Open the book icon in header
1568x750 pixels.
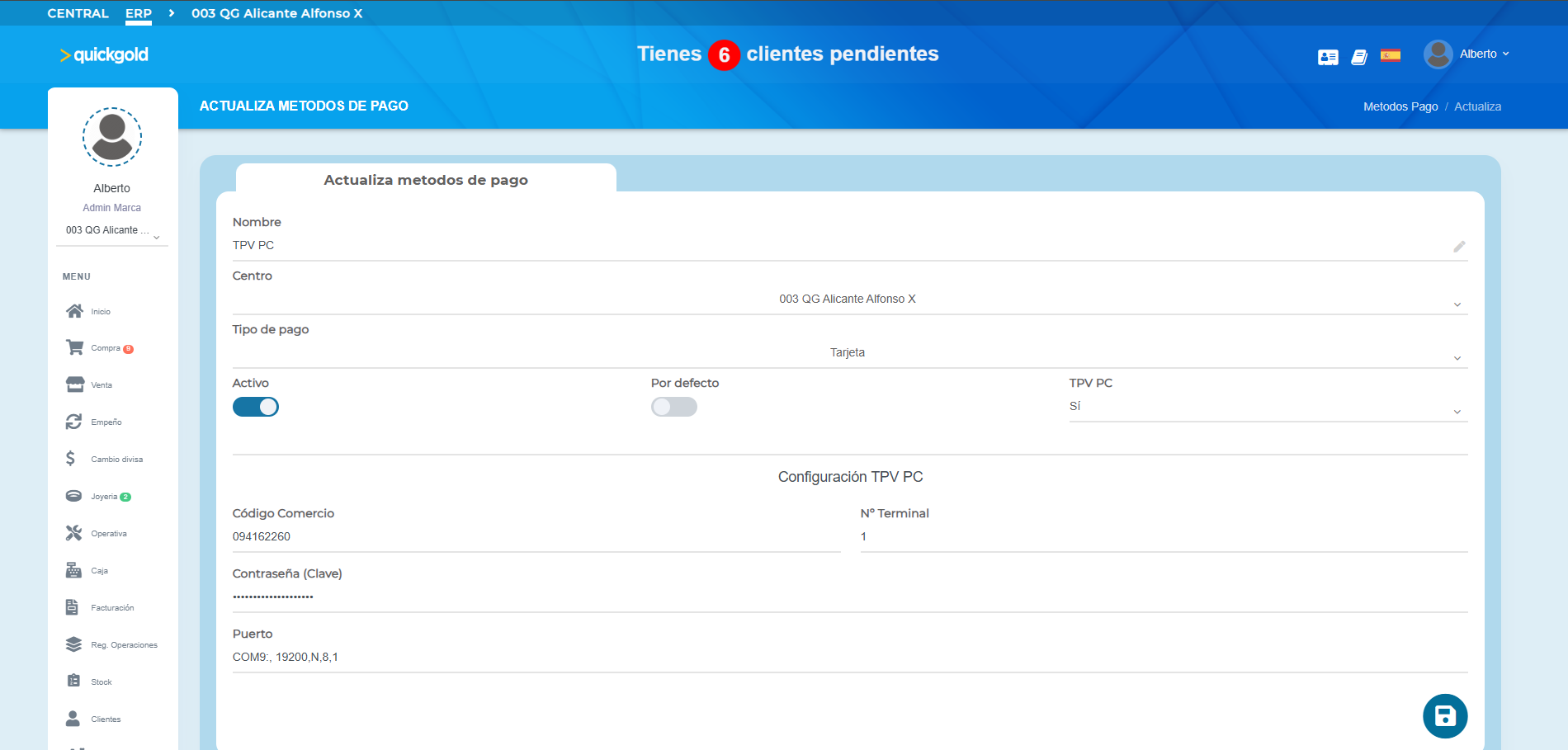click(x=1358, y=57)
